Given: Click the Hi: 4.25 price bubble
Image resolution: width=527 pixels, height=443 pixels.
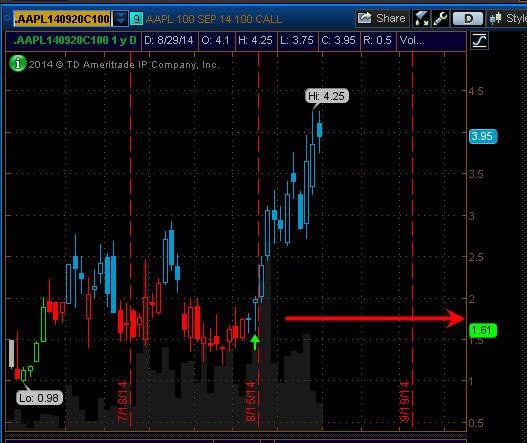Looking at the screenshot, I should pos(326,96).
